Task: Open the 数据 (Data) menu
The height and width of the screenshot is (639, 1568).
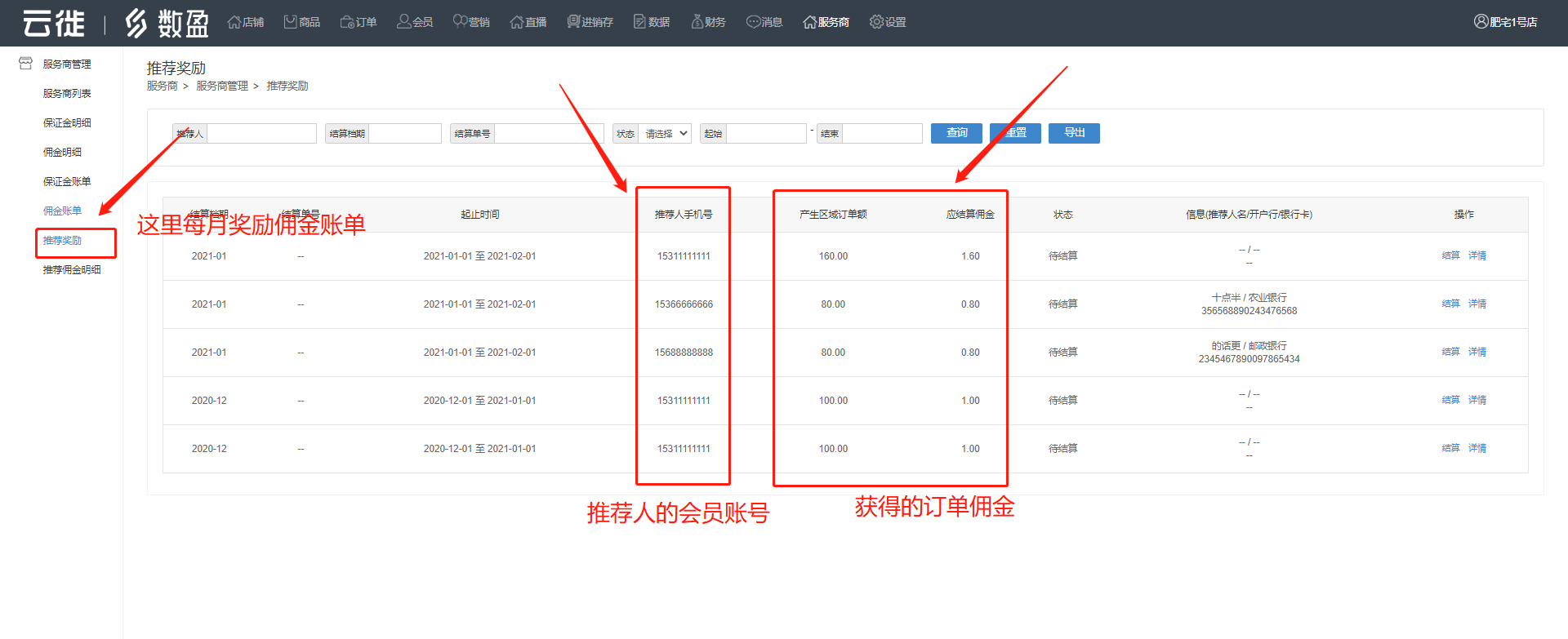Action: coord(652,22)
